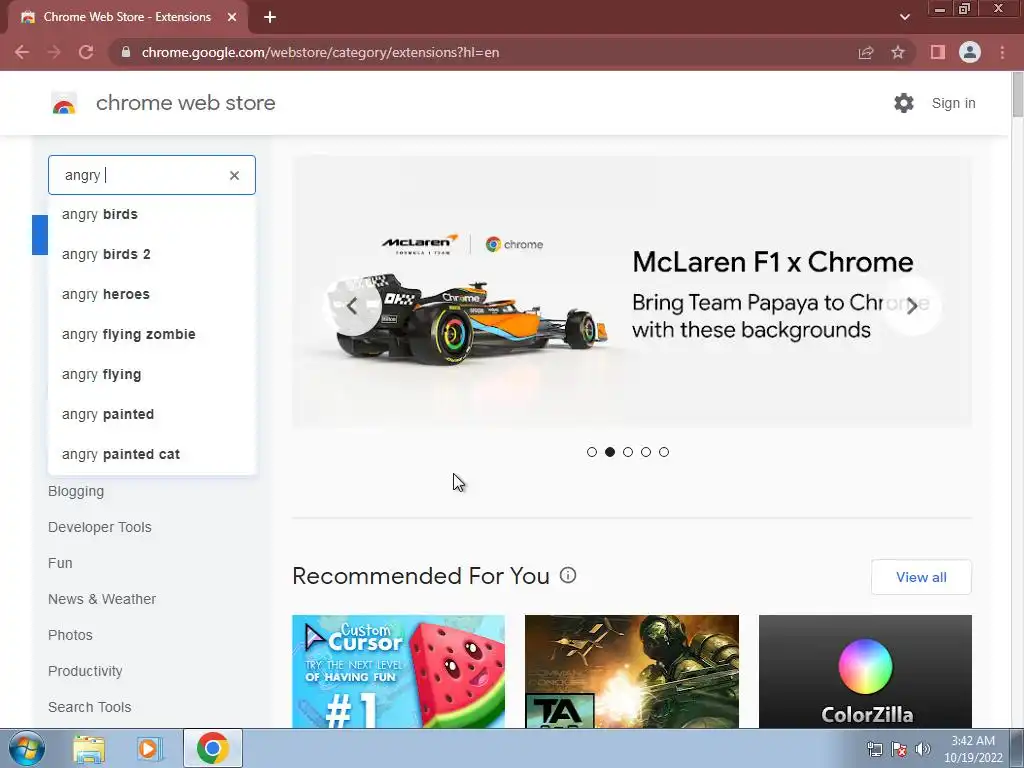The height and width of the screenshot is (768, 1024).
Task: Open the Chrome profile avatar
Action: click(970, 52)
